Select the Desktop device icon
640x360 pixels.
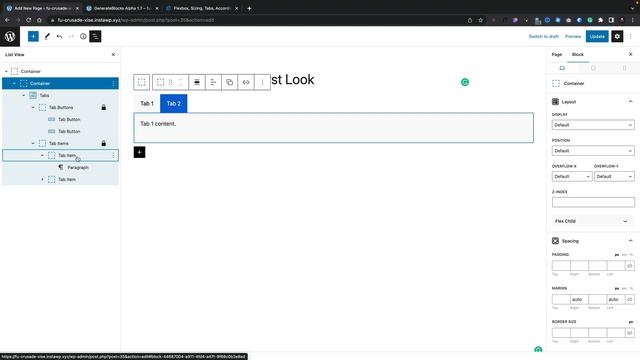point(562,68)
